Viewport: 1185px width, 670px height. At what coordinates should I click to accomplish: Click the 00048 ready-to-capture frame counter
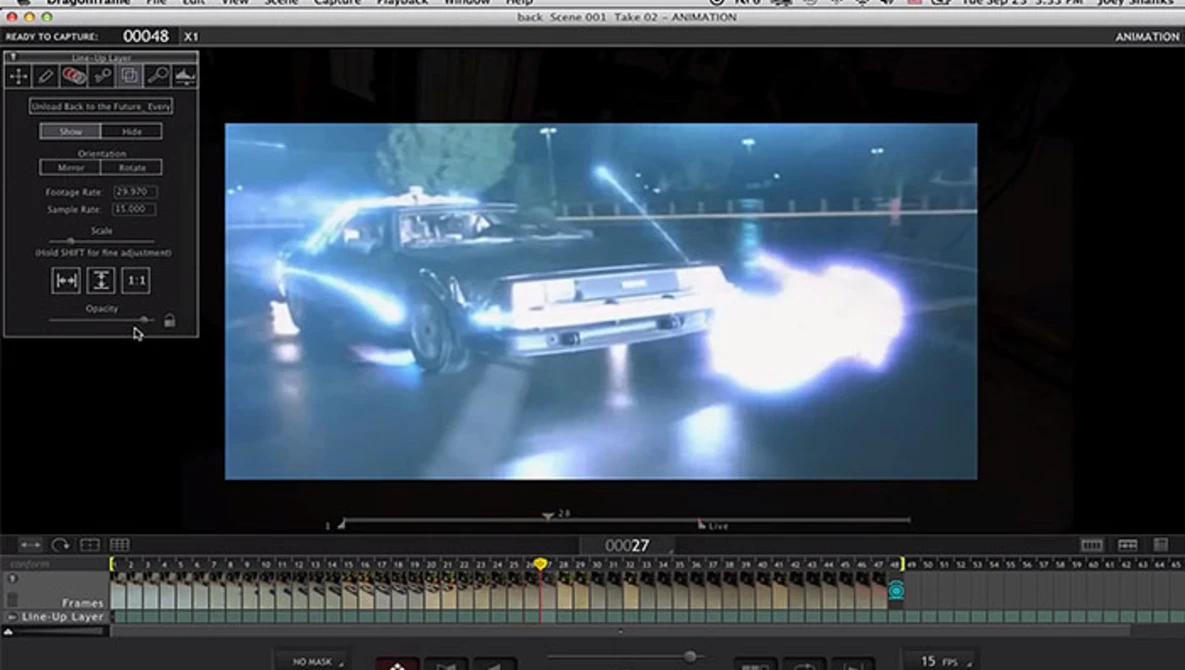click(x=146, y=36)
